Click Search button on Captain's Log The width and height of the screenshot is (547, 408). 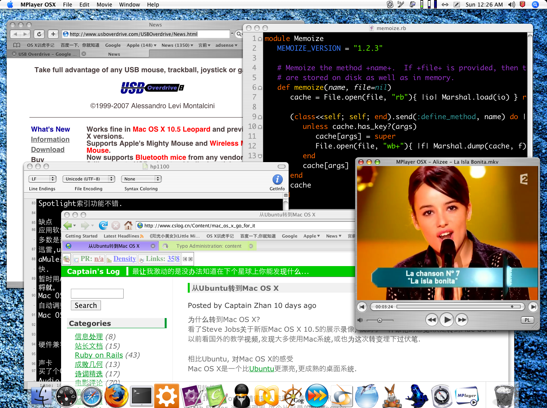pyautogui.click(x=86, y=305)
